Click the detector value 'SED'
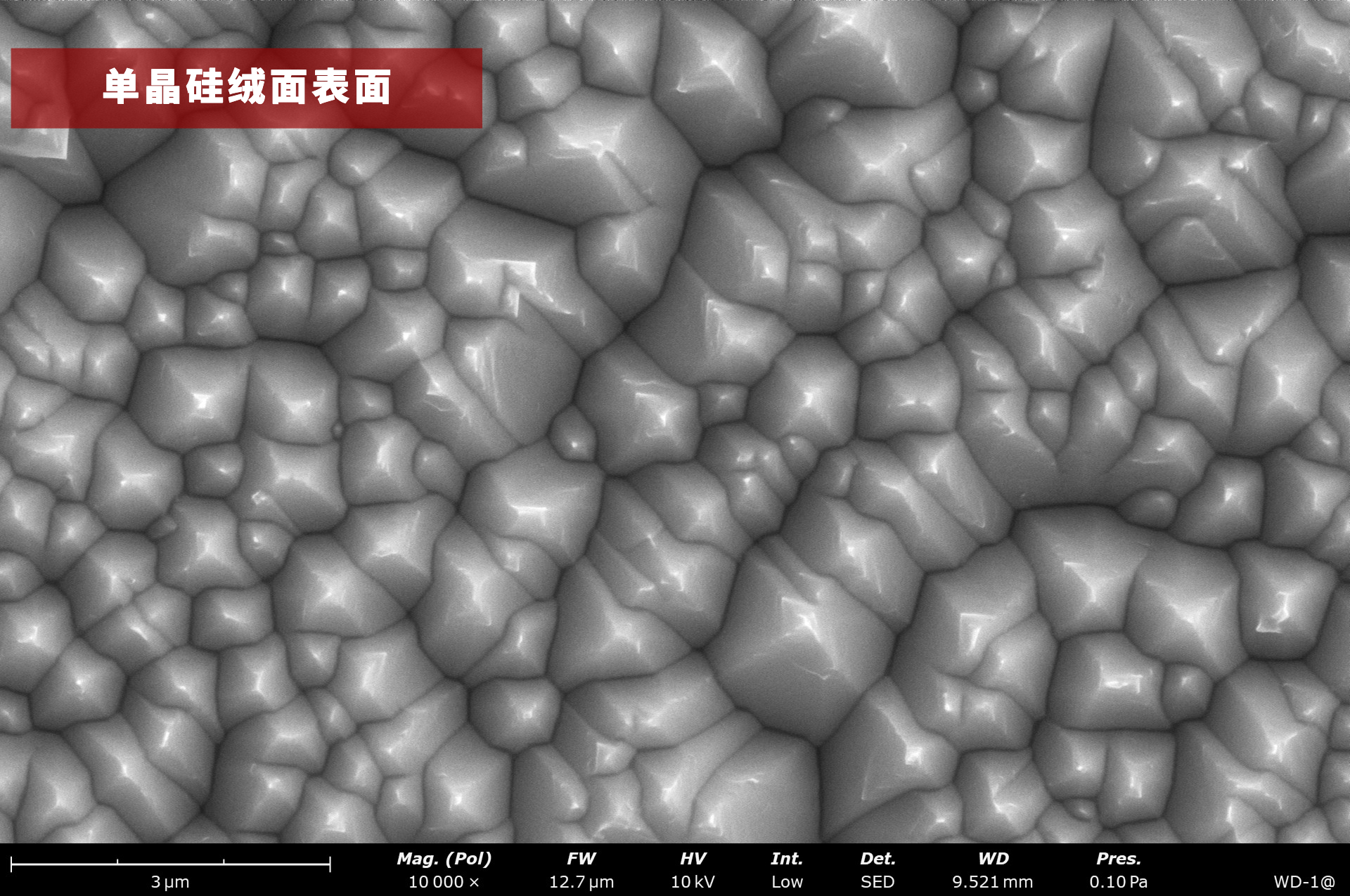The width and height of the screenshot is (1350, 896). point(877,882)
